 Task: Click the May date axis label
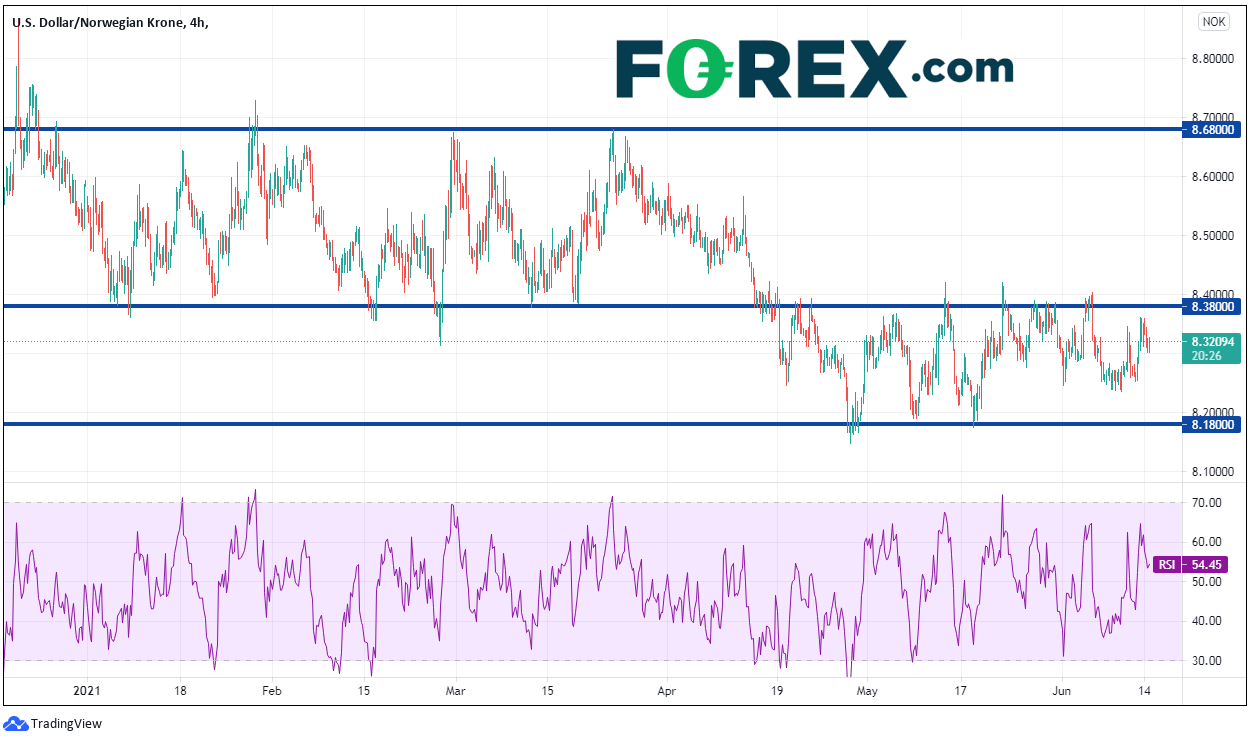(x=867, y=690)
